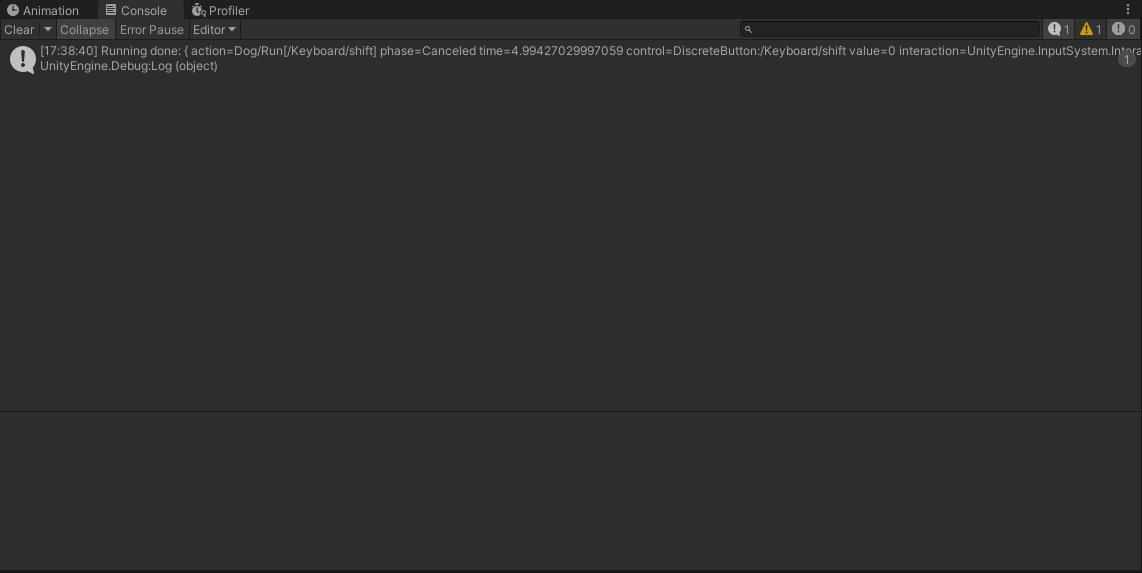Image resolution: width=1142 pixels, height=573 pixels.
Task: Toggle info message filter showing 1
Action: (x=1058, y=29)
